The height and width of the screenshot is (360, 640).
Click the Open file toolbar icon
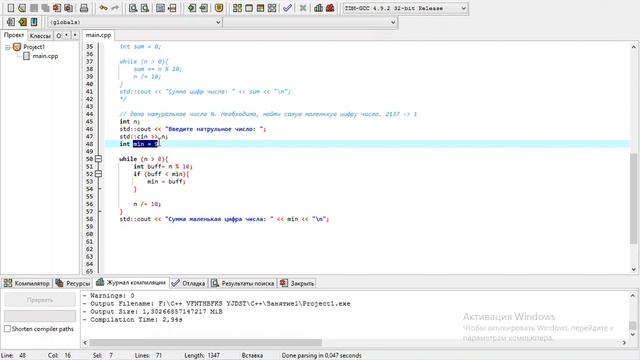[x=22, y=8]
